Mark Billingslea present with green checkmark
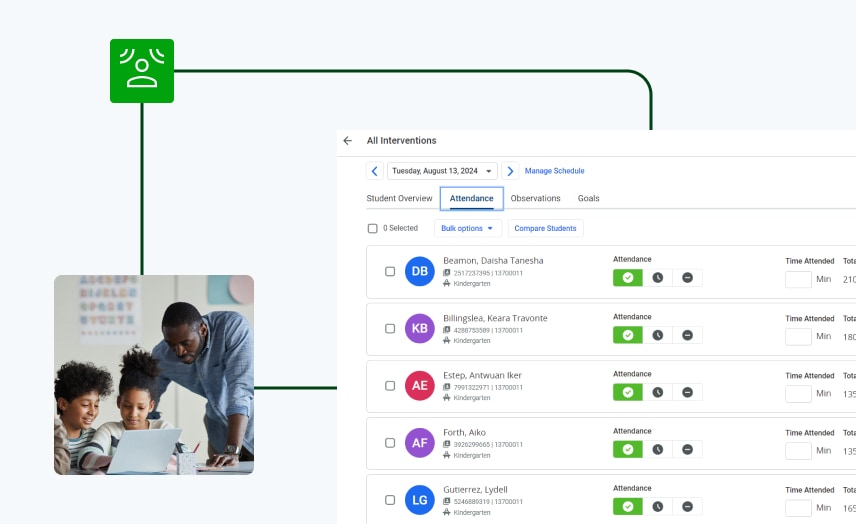This screenshot has height=524, width=856. (628, 335)
